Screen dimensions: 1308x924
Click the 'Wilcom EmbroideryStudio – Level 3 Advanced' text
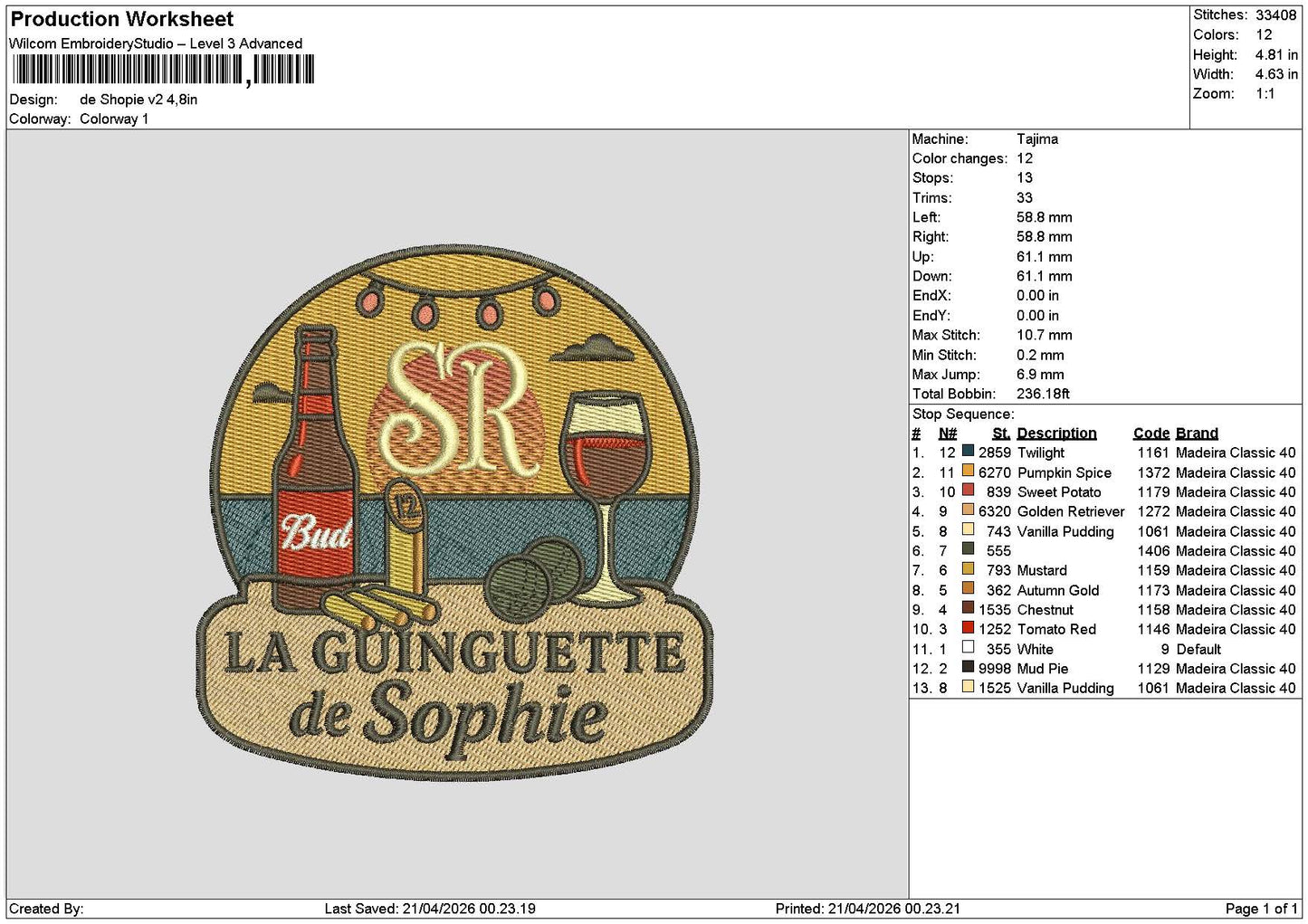[x=156, y=43]
